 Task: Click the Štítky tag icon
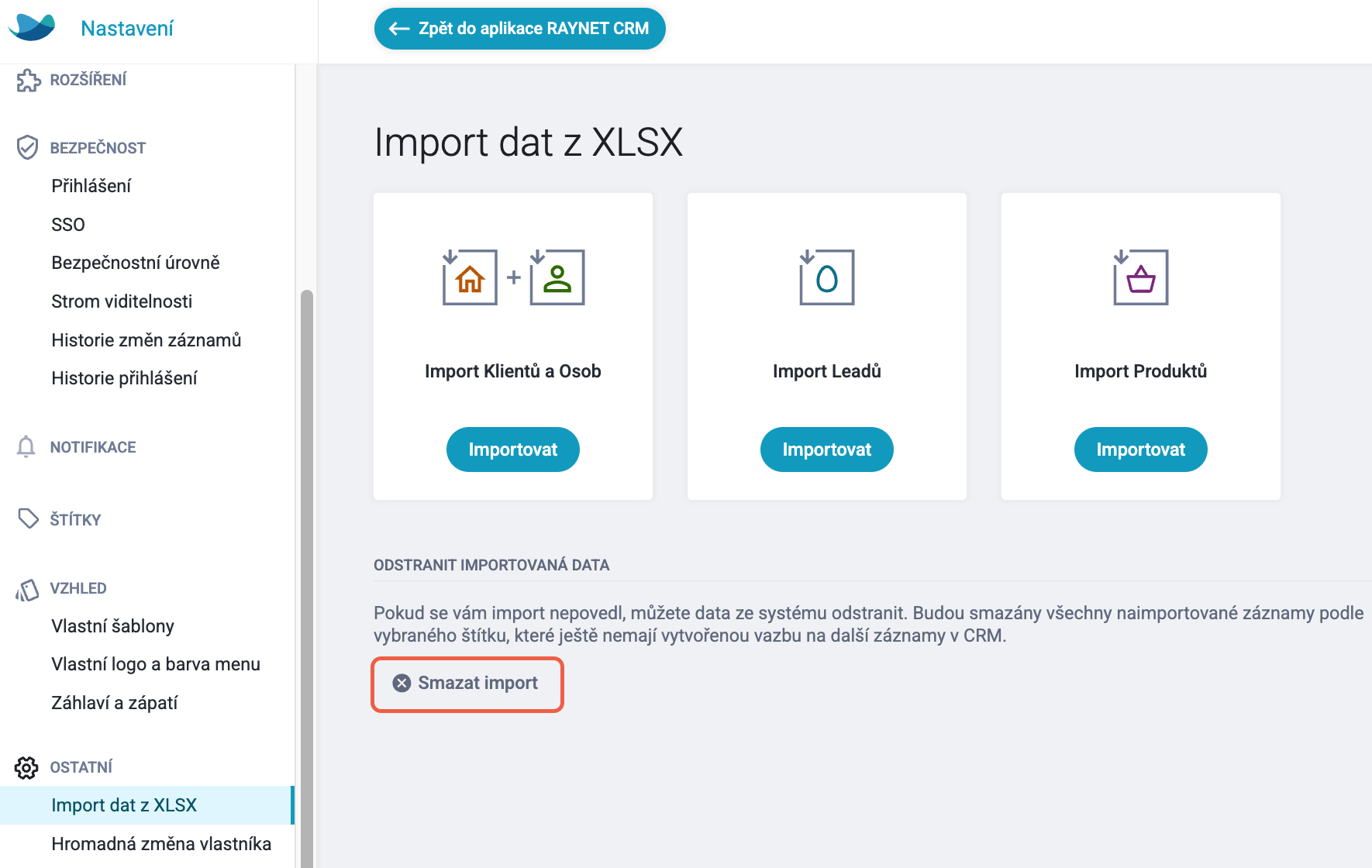(x=28, y=518)
